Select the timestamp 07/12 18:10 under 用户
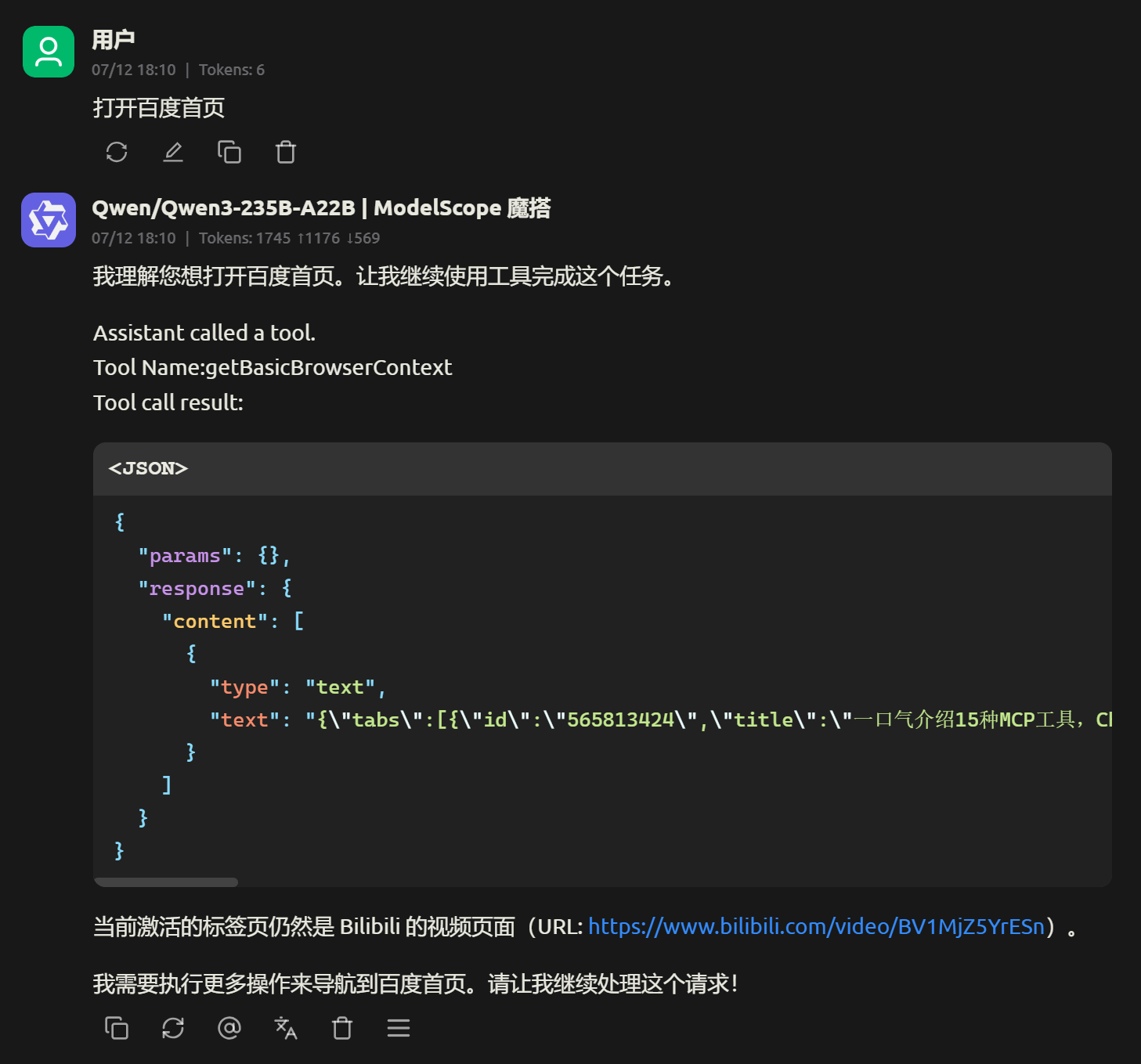1141x1064 pixels. 134,70
